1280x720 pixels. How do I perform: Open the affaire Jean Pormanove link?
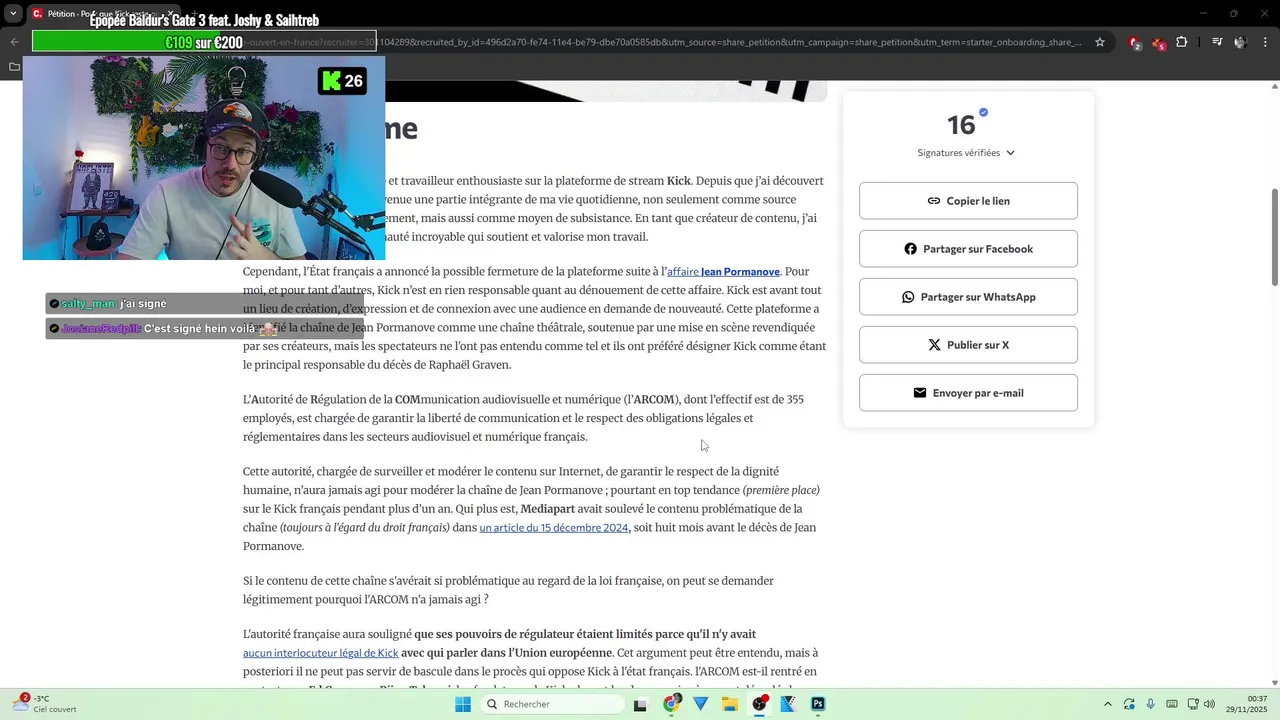coord(723,272)
